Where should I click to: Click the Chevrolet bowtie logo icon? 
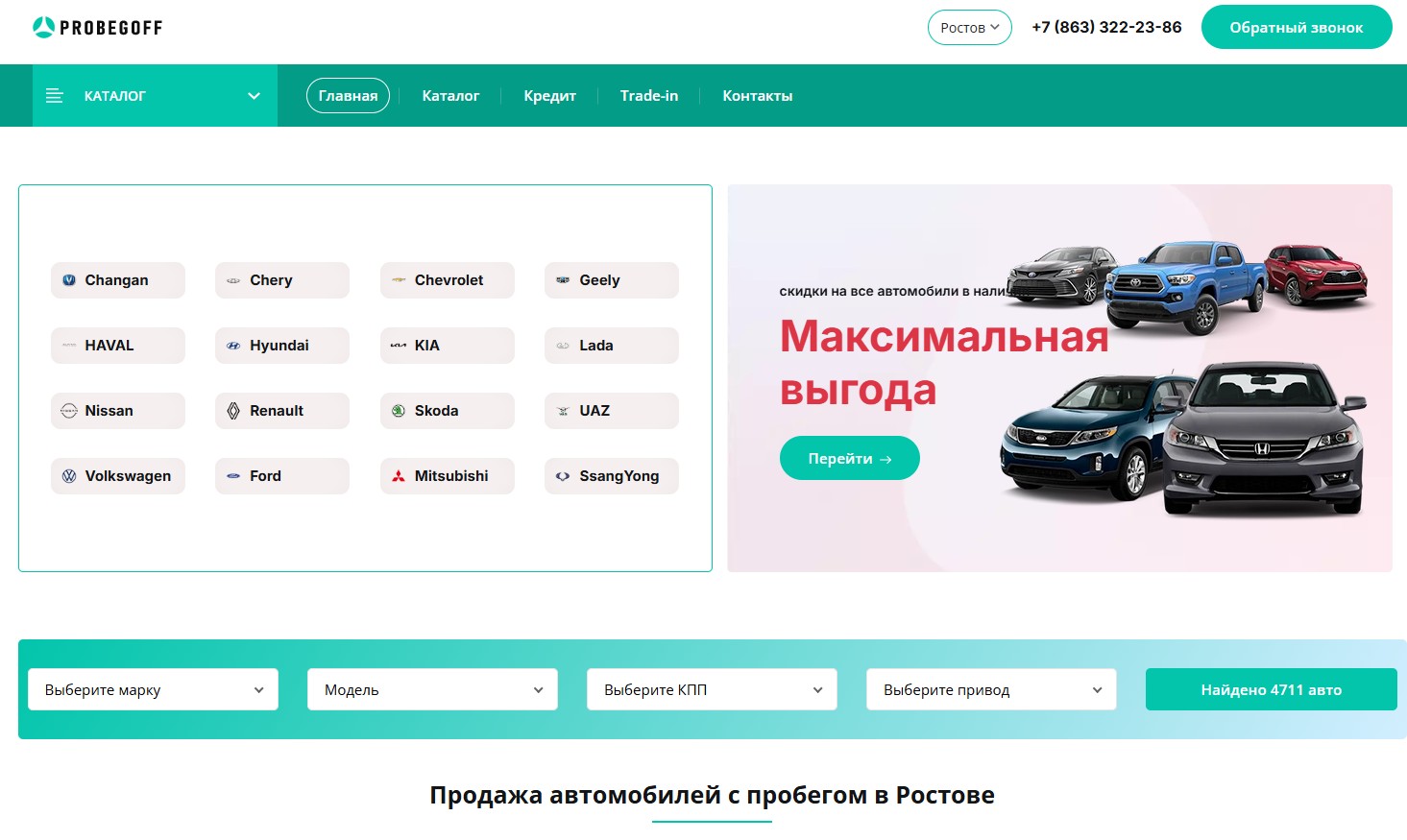click(399, 280)
